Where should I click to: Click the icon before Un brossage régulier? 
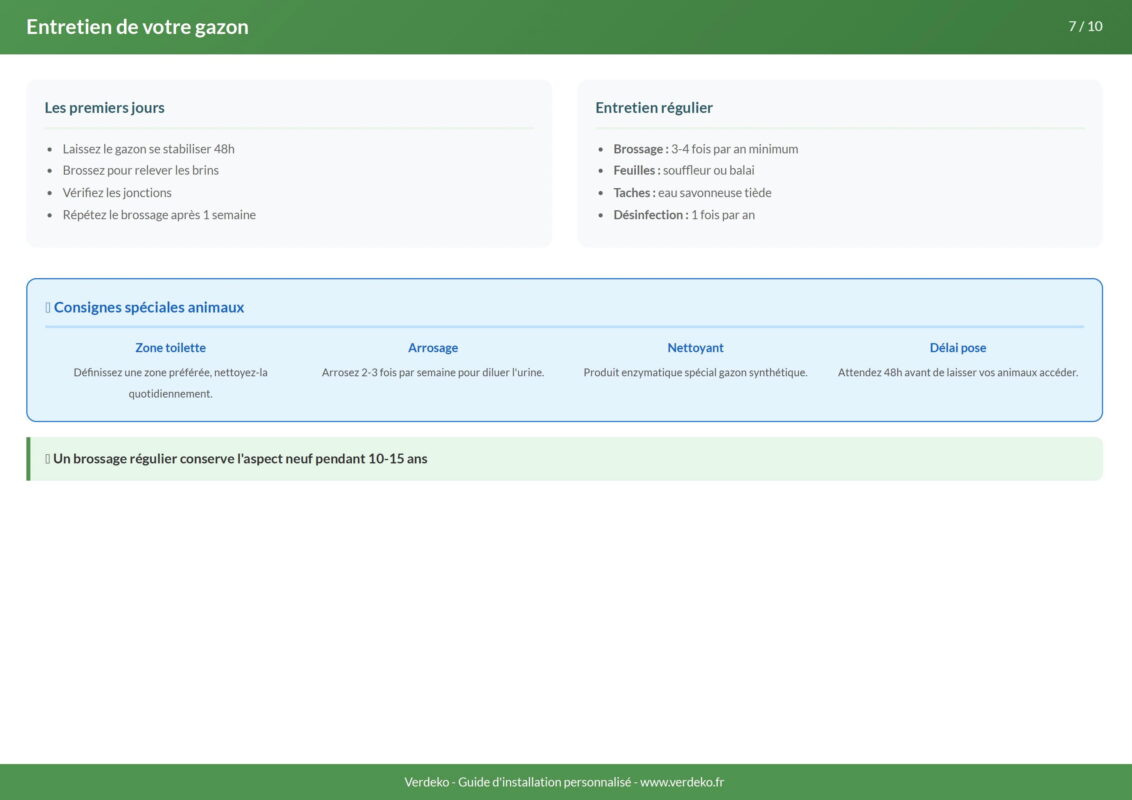(x=48, y=459)
